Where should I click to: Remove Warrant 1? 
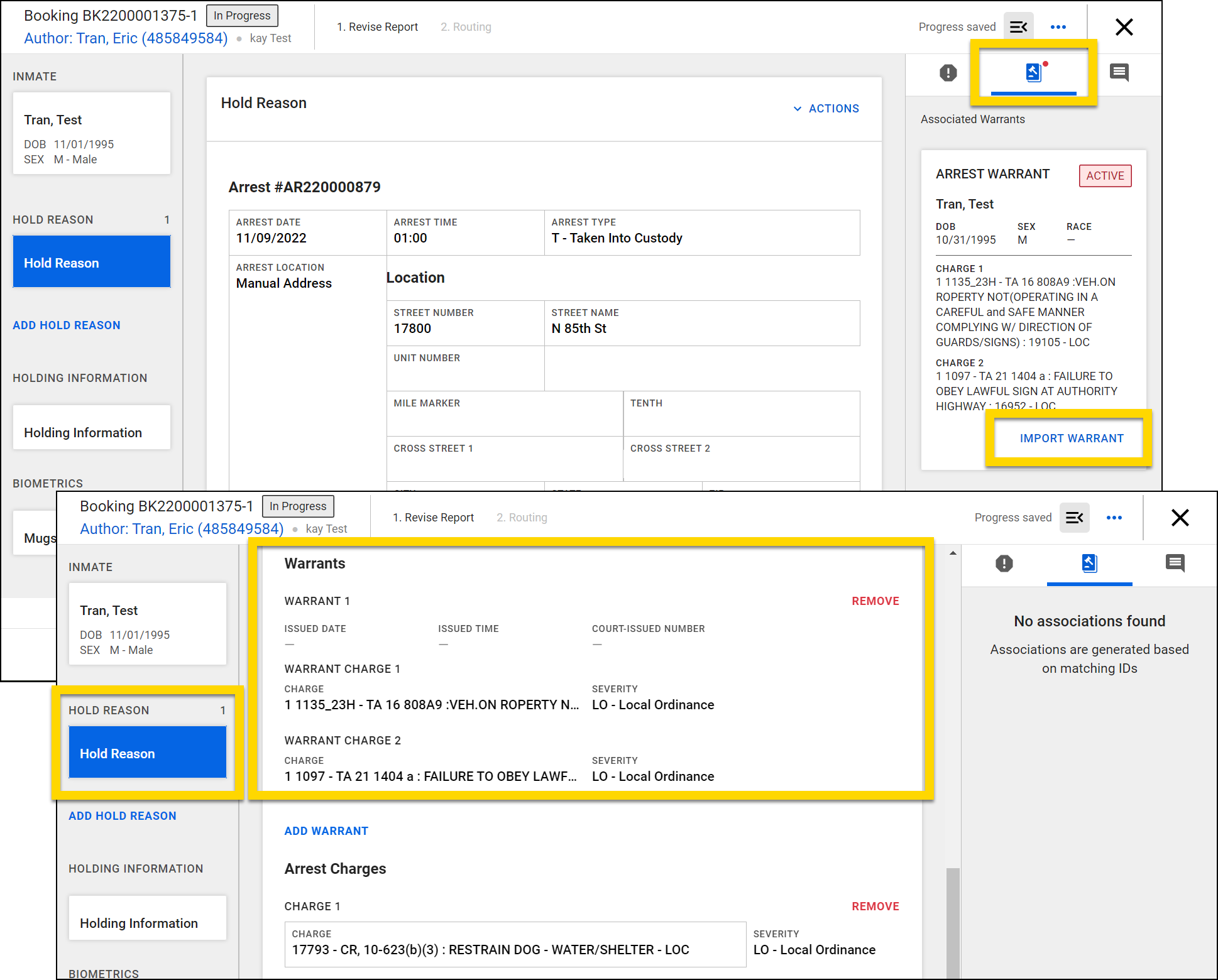point(875,601)
